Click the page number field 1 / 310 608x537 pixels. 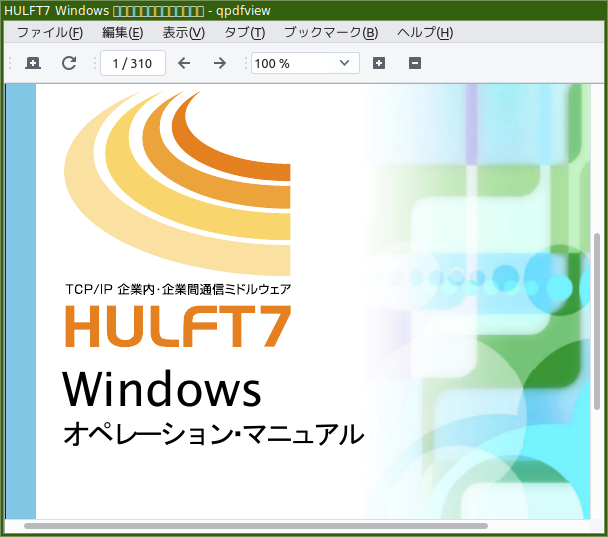(x=133, y=63)
